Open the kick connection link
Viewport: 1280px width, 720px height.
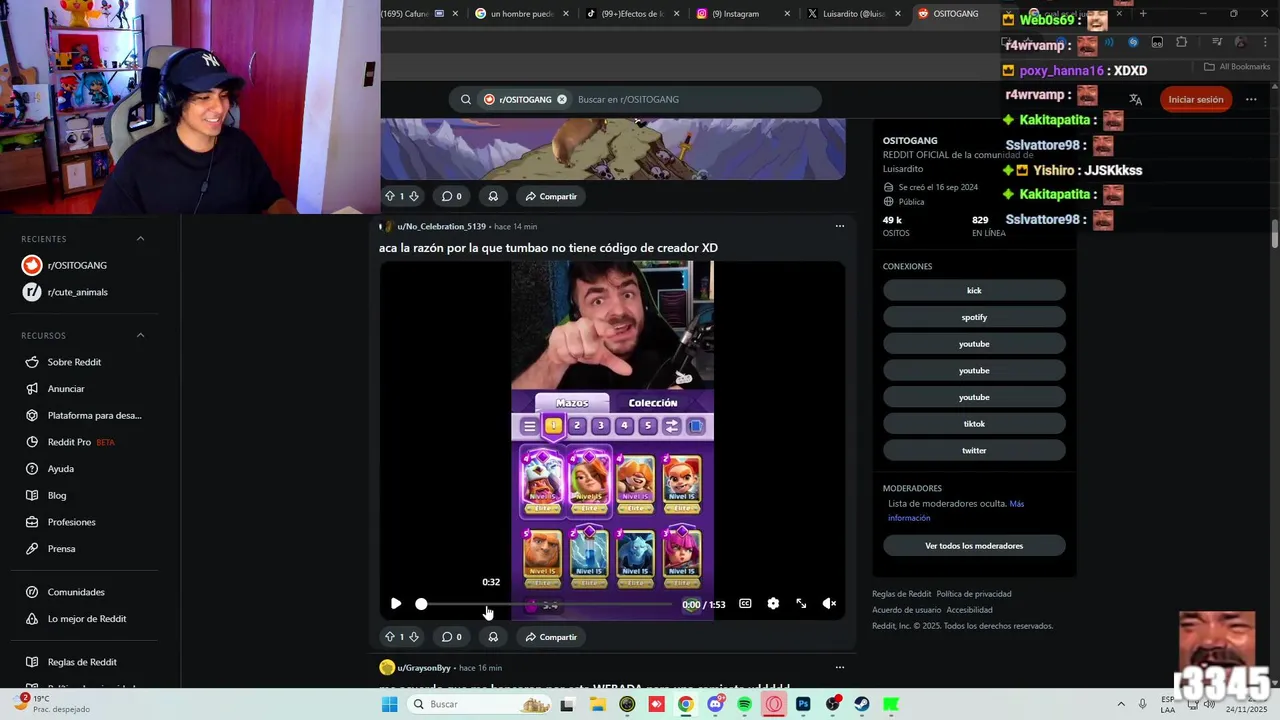pos(974,290)
